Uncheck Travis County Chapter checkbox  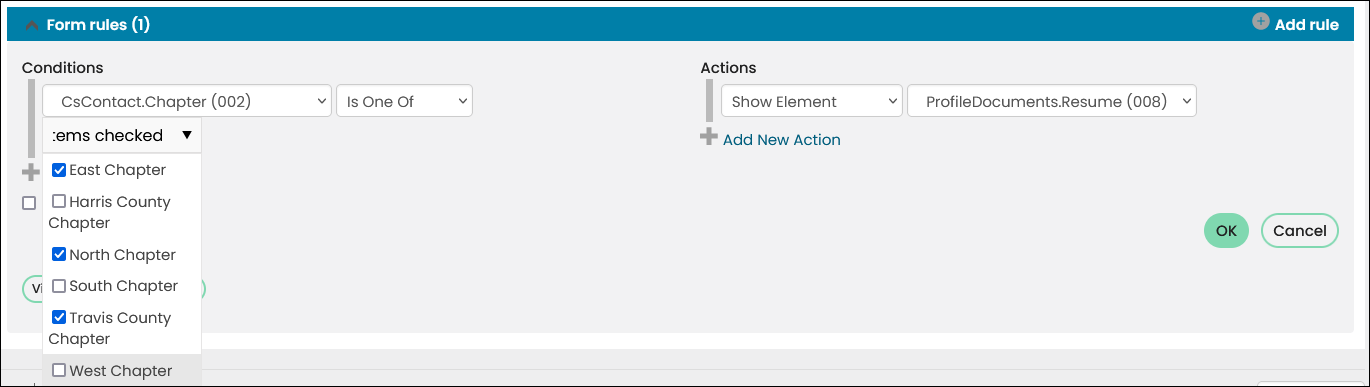(59, 317)
